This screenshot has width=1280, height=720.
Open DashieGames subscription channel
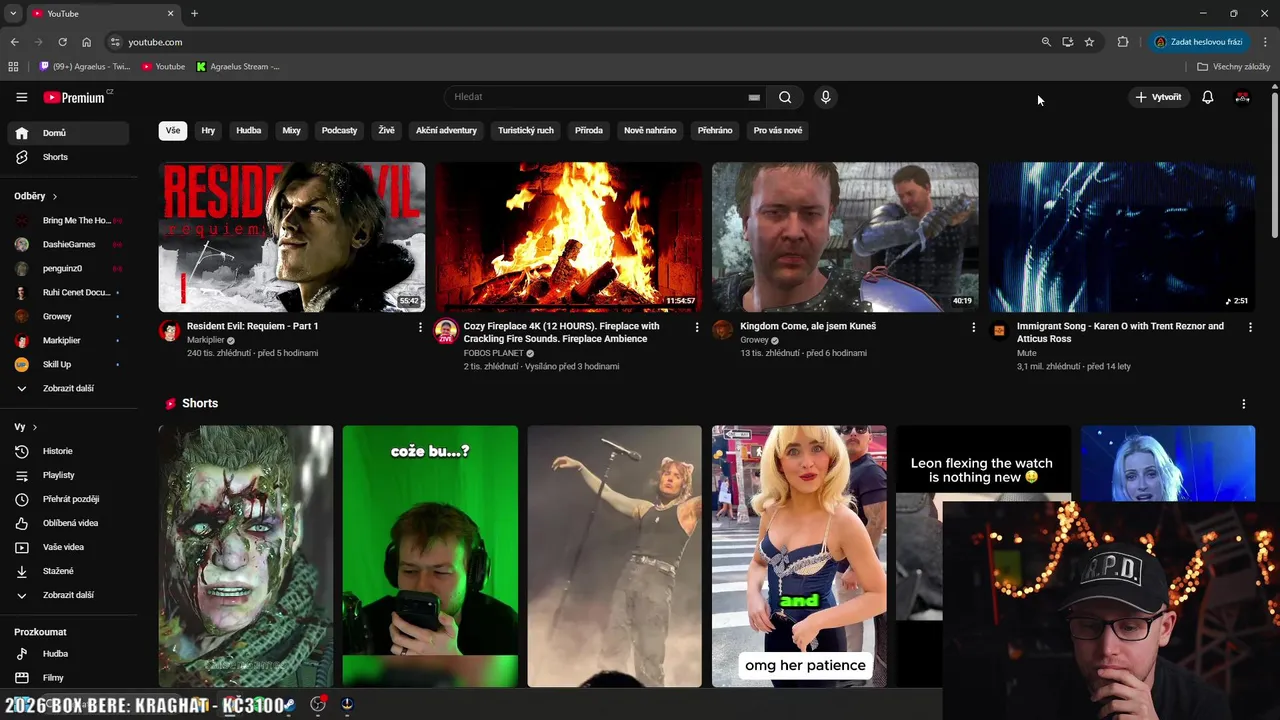point(69,244)
